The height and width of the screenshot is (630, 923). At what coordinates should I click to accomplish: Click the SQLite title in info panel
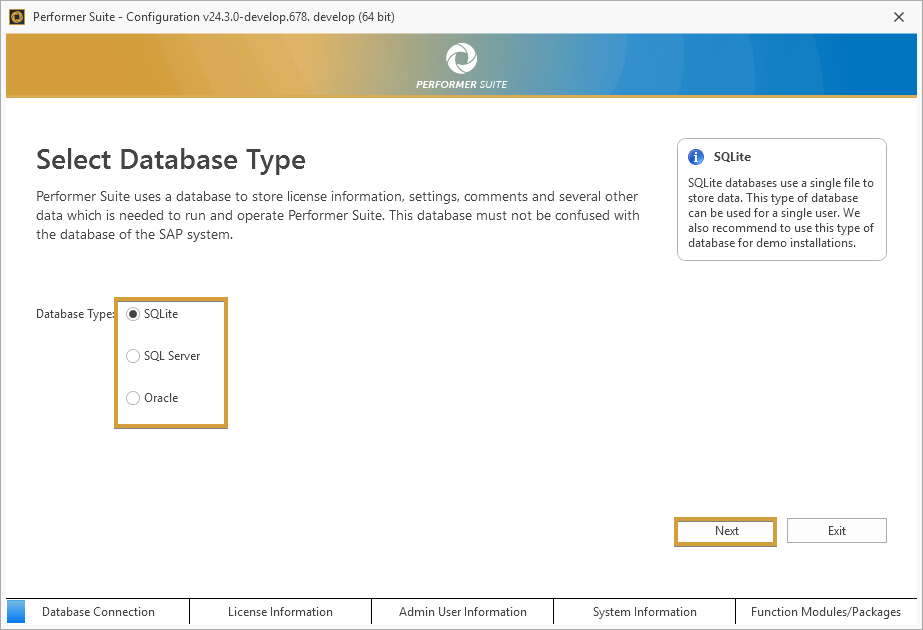tap(732, 157)
